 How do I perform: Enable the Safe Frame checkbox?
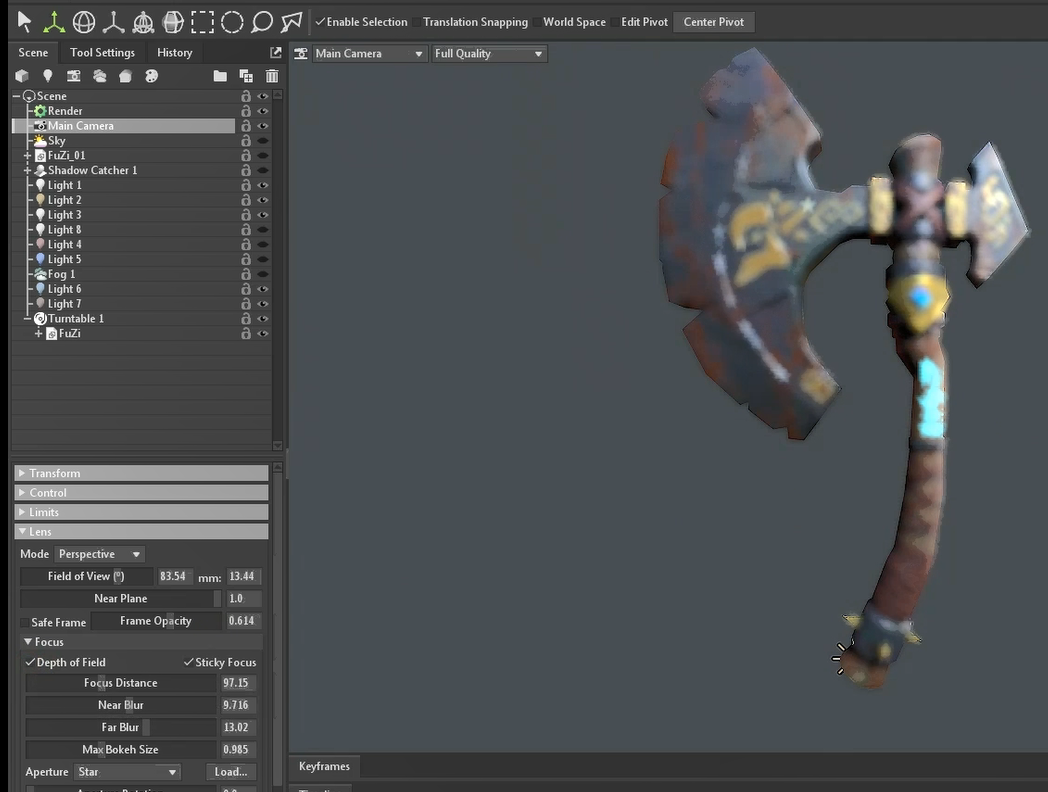point(25,622)
